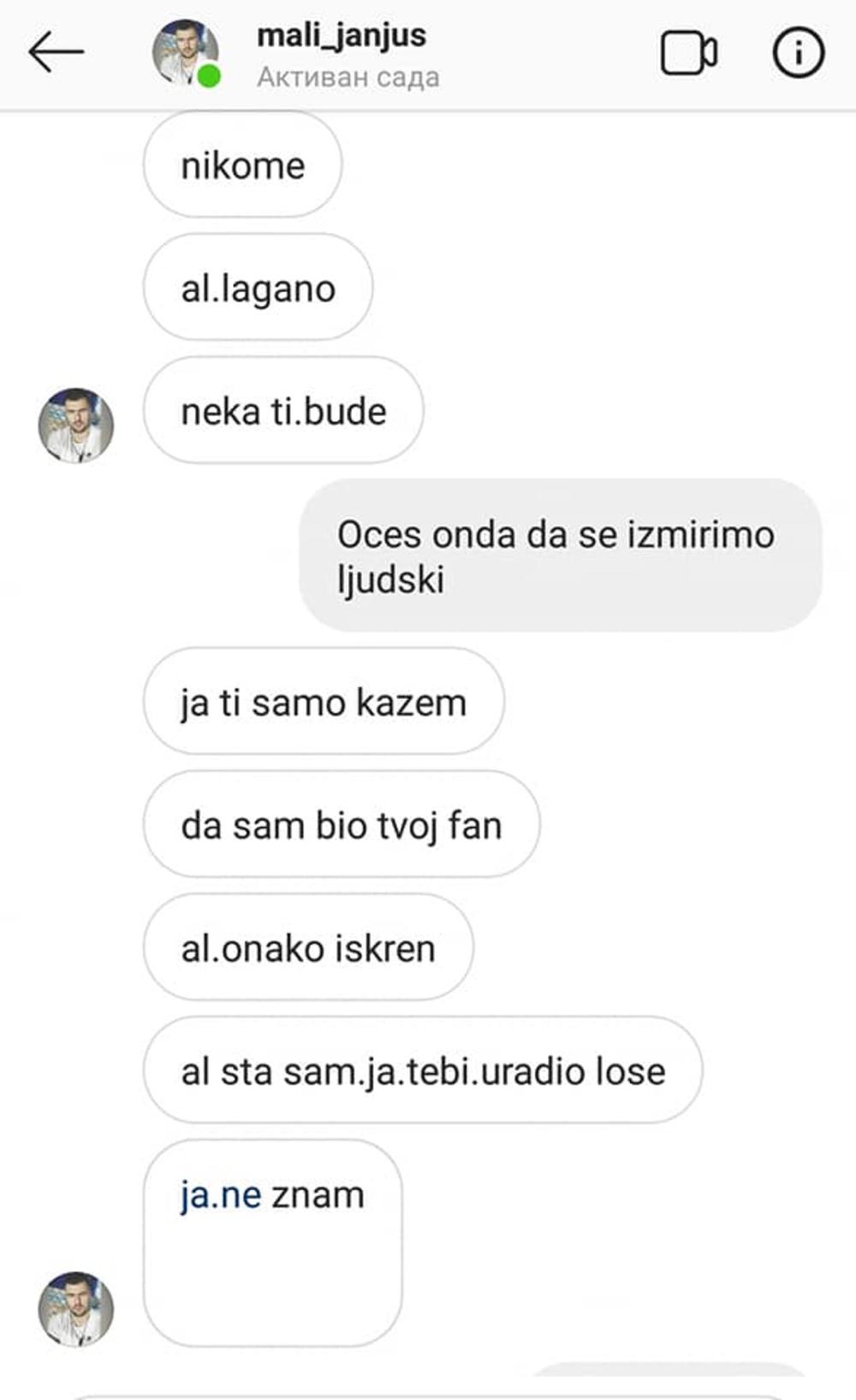Select the "al.onako iskren" message bubble
Viewport: 856px width, 1400px height.
pos(308,948)
